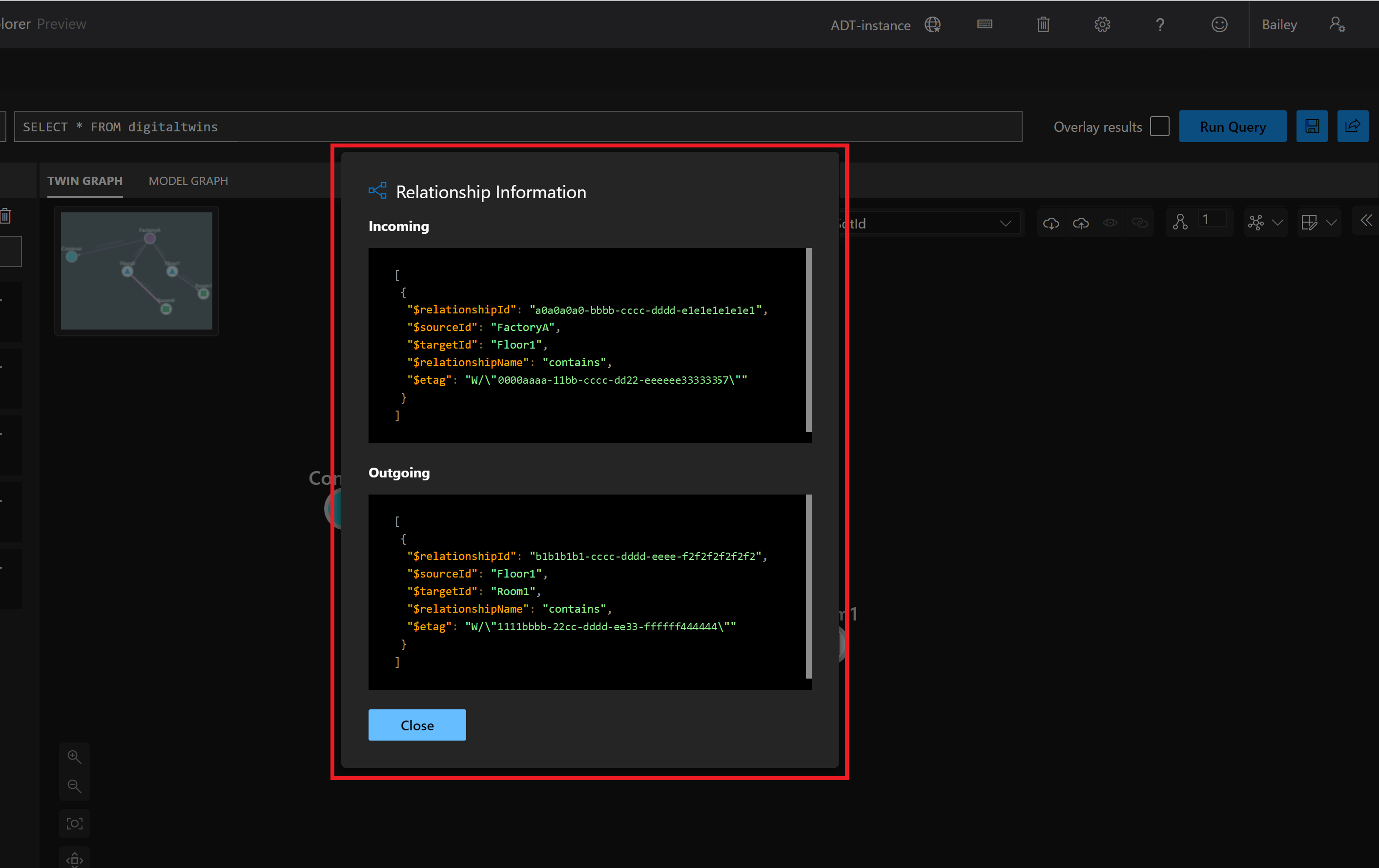Click the delete all twins trash icon
1379x868 pixels.
point(1043,24)
